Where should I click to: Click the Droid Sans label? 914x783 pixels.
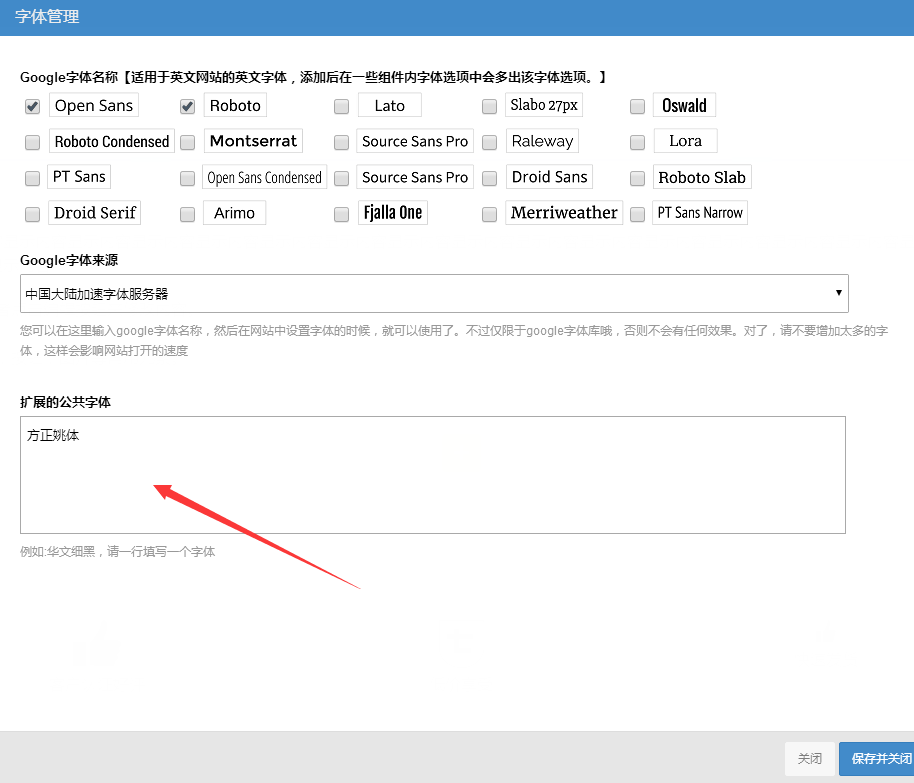tap(549, 177)
